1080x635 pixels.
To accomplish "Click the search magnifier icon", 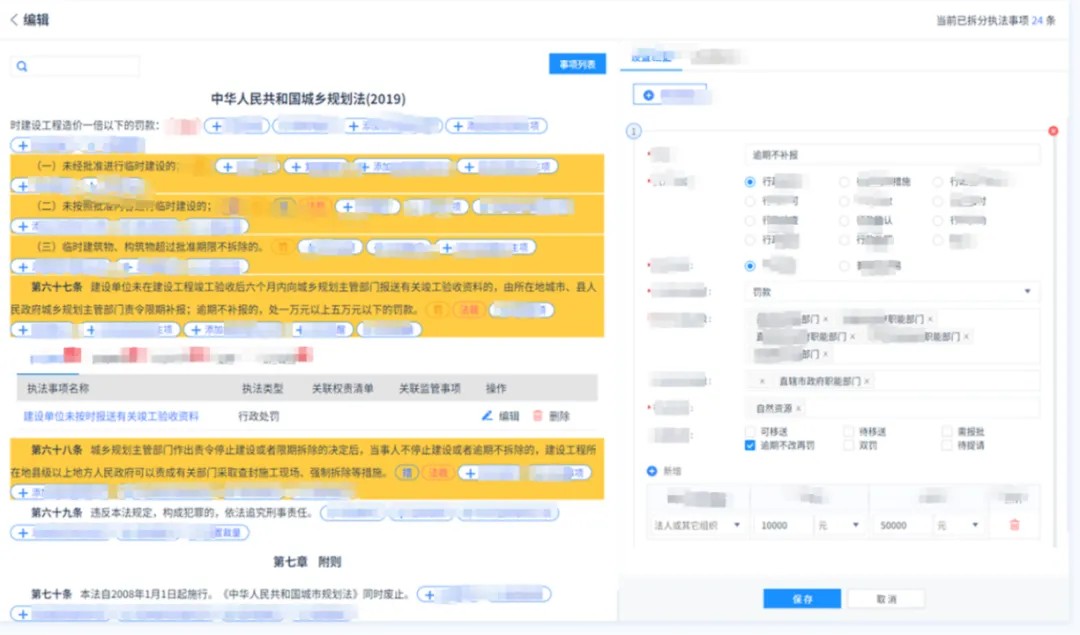I will (22, 67).
